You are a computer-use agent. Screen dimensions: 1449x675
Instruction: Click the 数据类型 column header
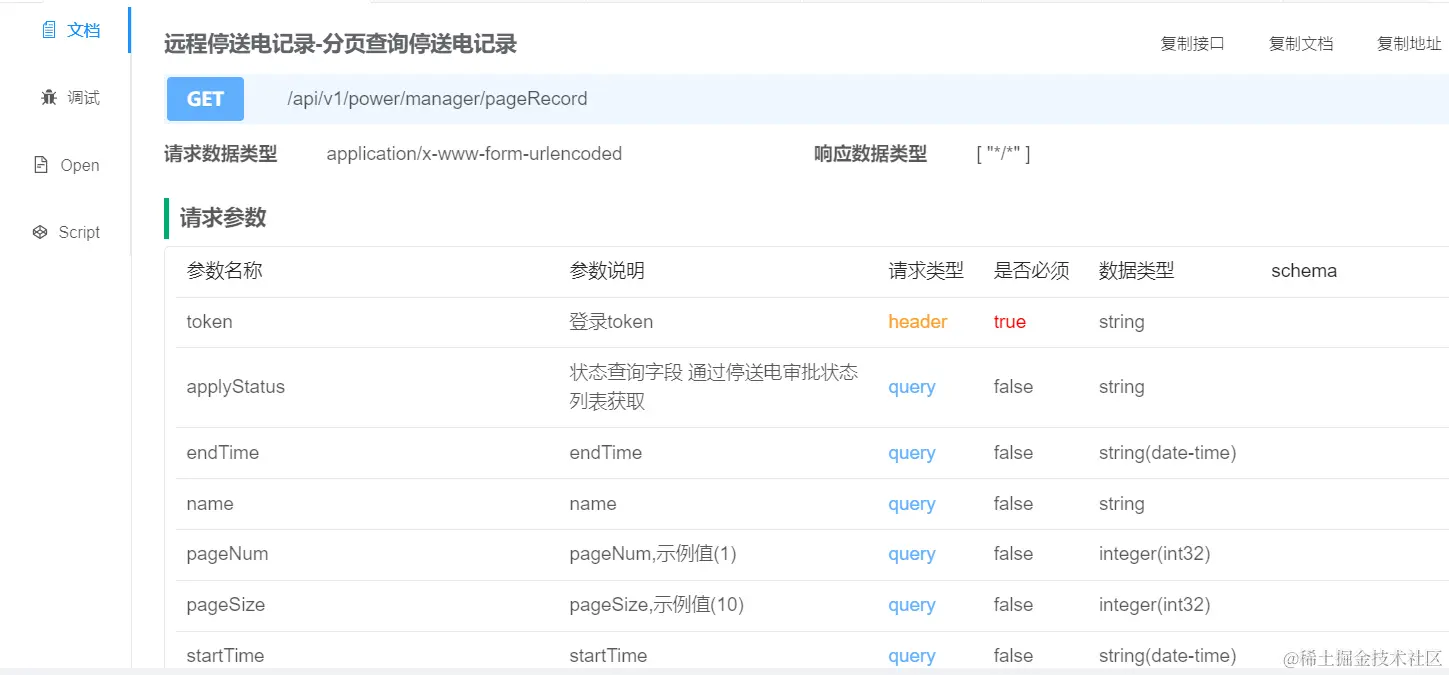[x=1136, y=271]
